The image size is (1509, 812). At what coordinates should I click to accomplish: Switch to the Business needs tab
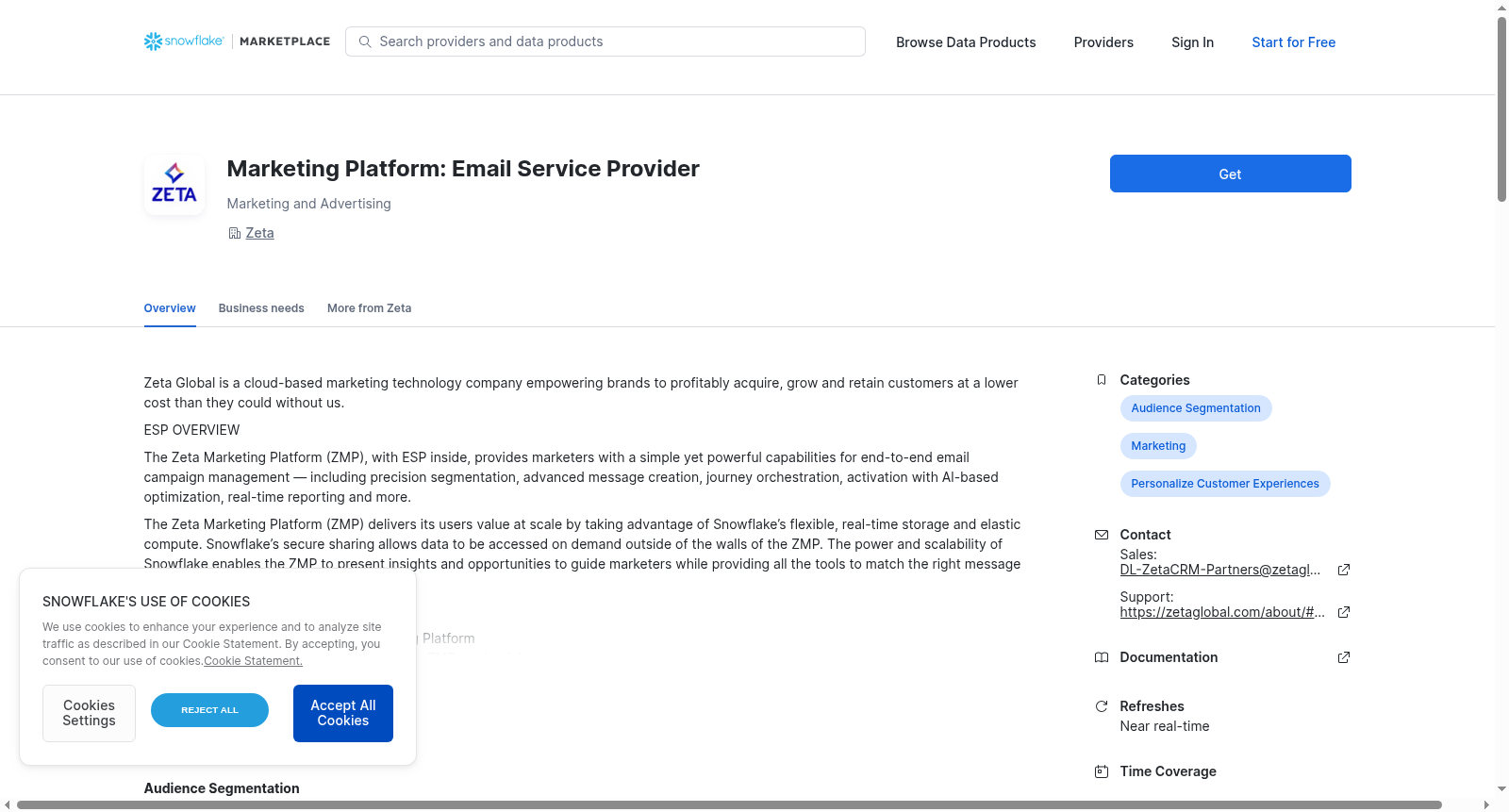point(261,308)
